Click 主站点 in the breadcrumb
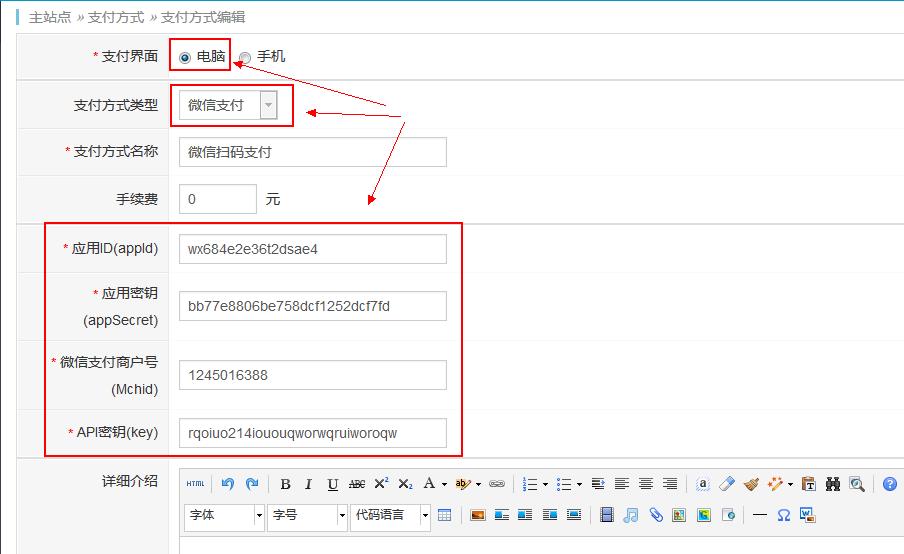904x554 pixels. pyautogui.click(x=50, y=17)
